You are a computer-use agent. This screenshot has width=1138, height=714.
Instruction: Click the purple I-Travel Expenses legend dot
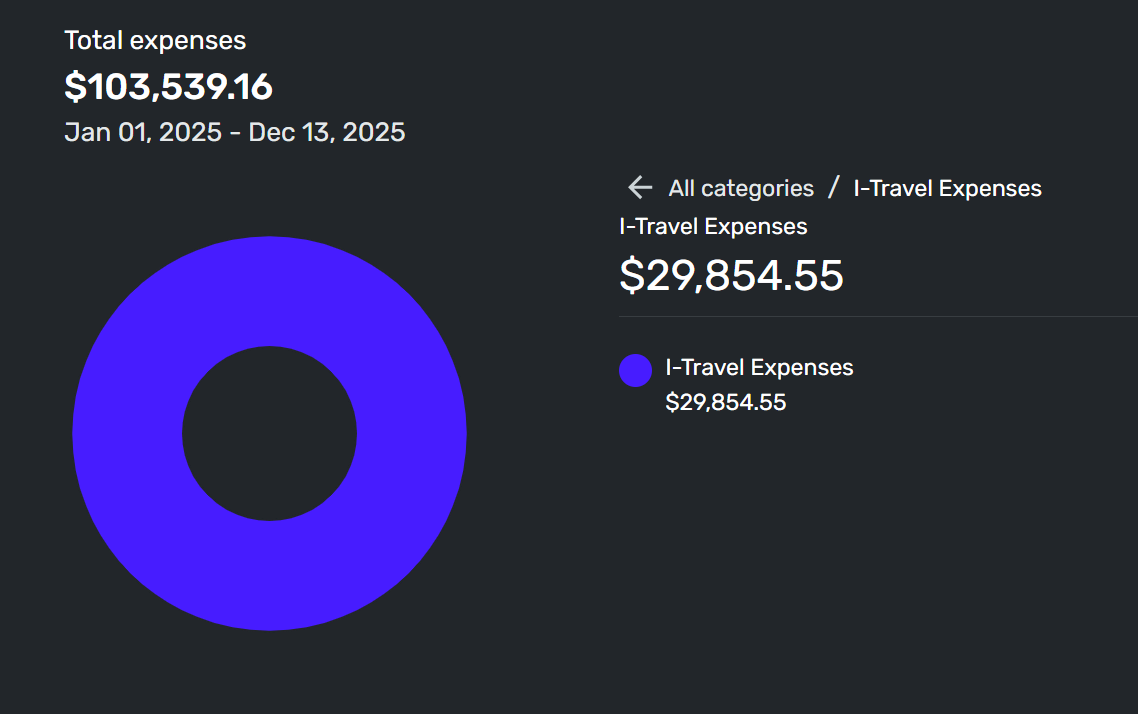coord(635,371)
